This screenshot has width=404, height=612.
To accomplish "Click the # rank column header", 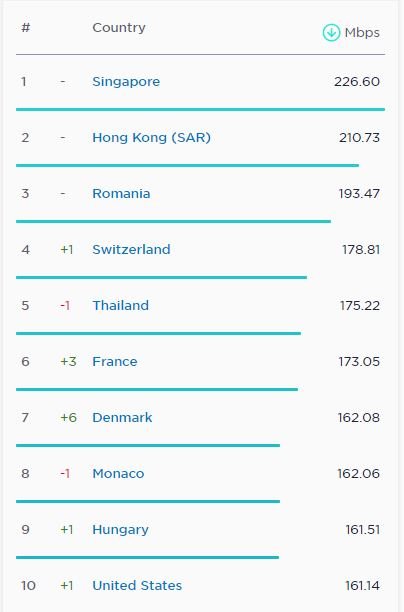I will [x=26, y=28].
